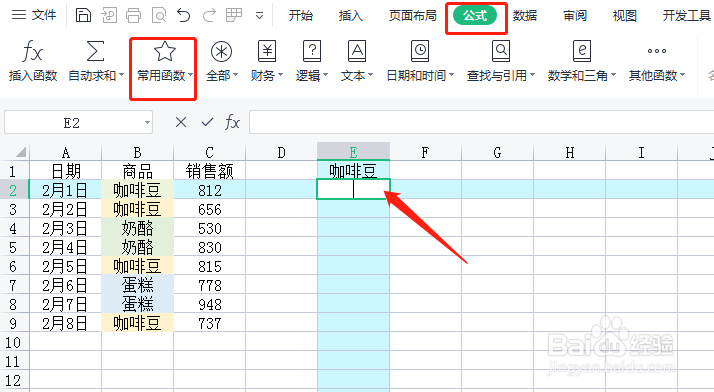Undo the last action
Viewport: 714px width, 392px height.
184,15
